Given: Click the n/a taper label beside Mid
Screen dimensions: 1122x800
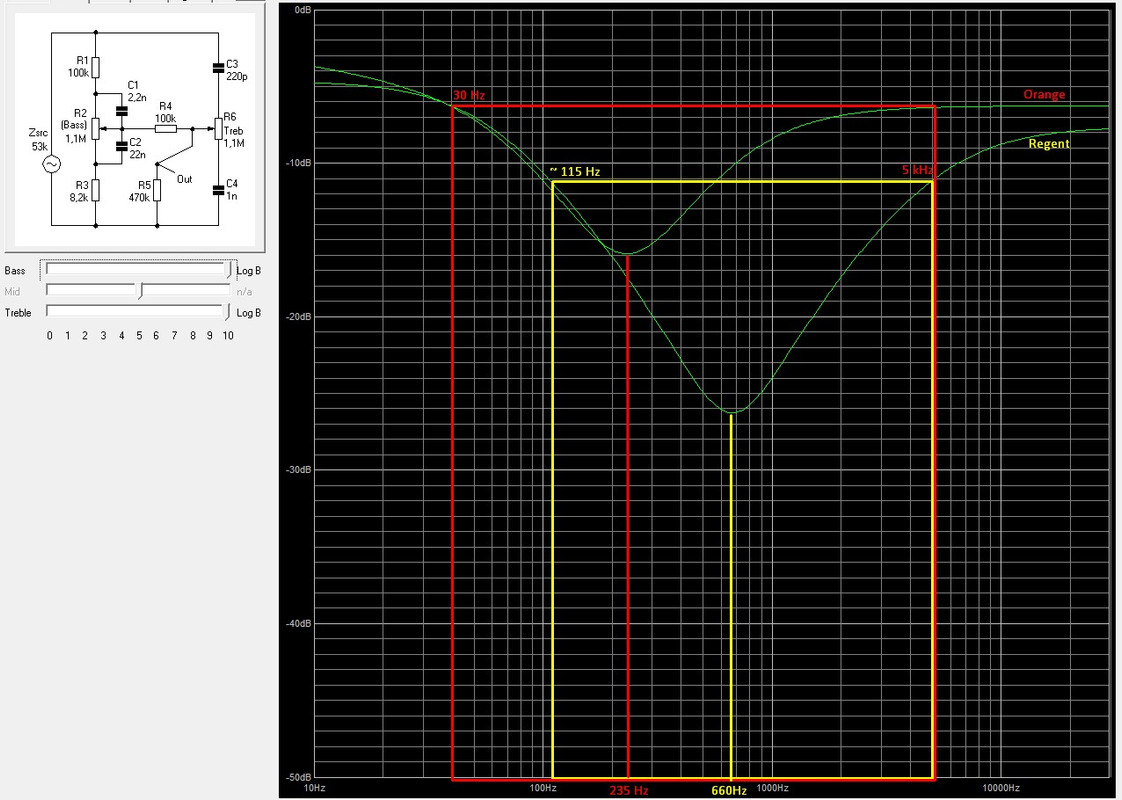Looking at the screenshot, I should [244, 292].
